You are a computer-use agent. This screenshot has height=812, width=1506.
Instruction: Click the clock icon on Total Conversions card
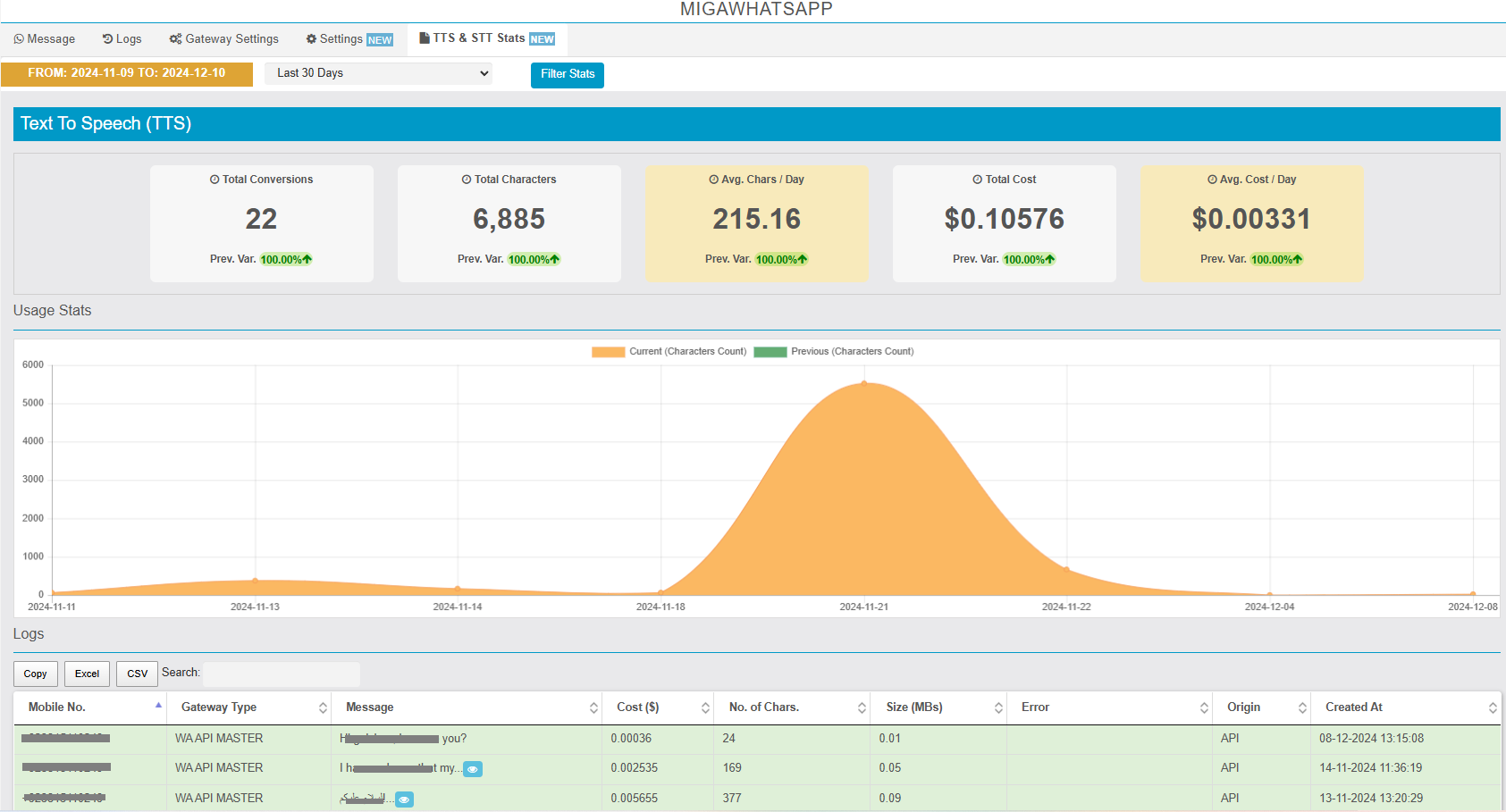(215, 180)
